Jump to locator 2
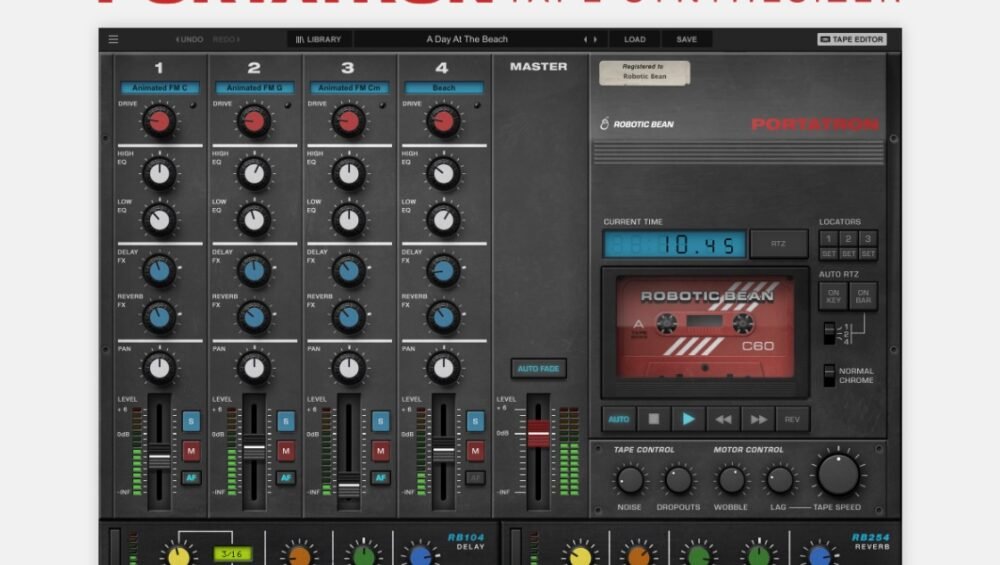1000x565 pixels. [x=848, y=238]
